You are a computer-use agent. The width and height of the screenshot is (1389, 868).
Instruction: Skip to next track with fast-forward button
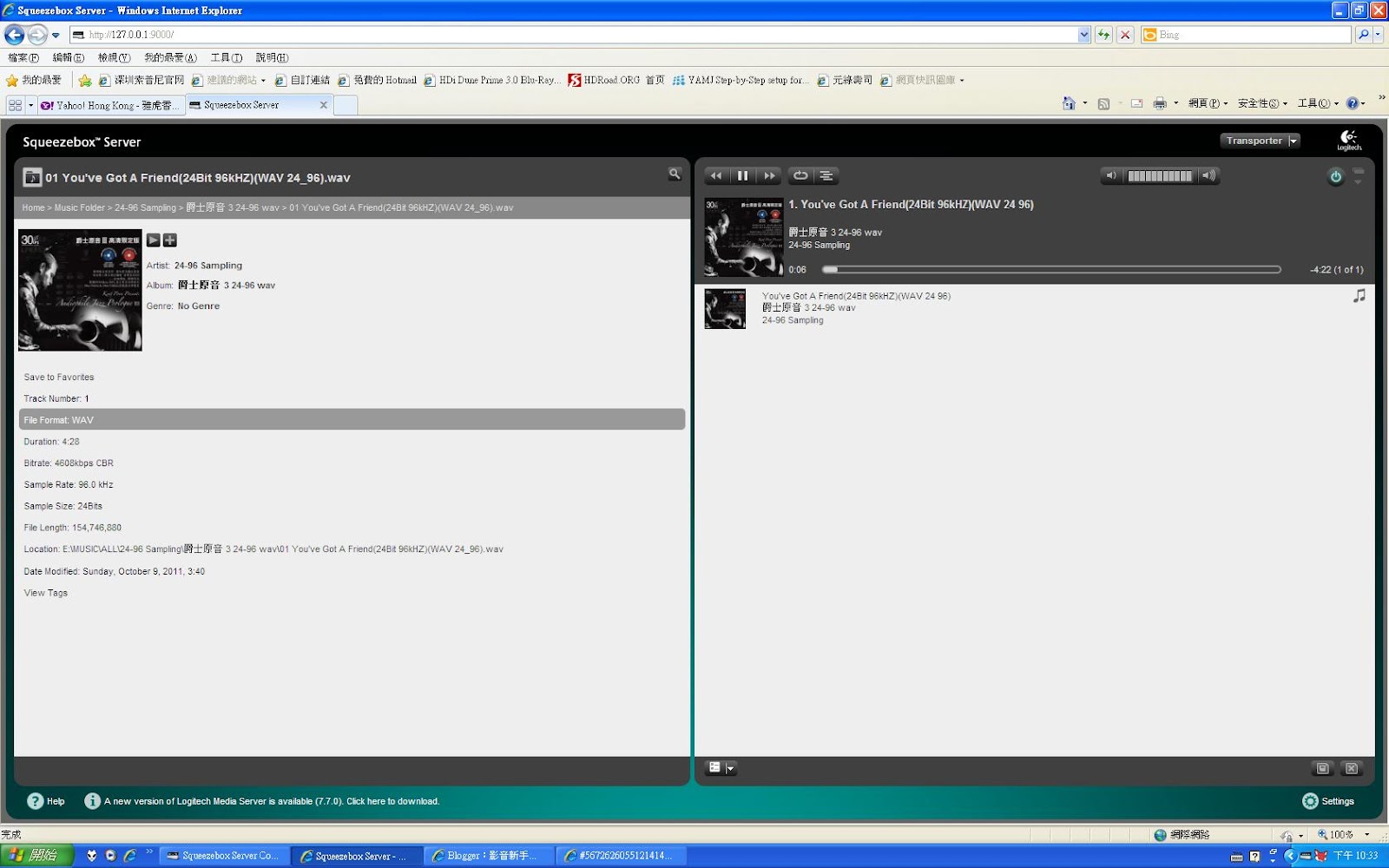click(769, 175)
